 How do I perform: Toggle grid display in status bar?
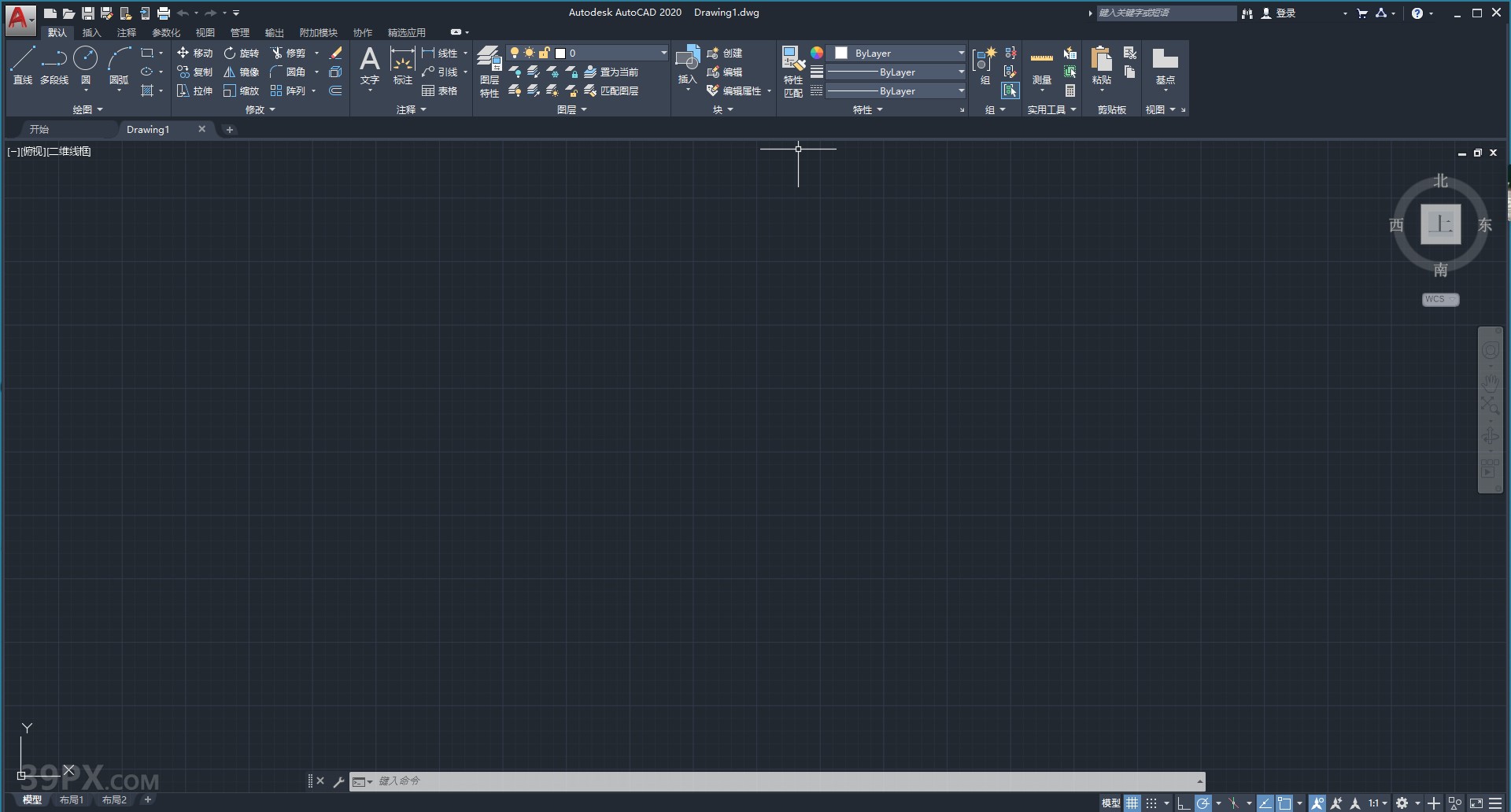(x=1132, y=803)
